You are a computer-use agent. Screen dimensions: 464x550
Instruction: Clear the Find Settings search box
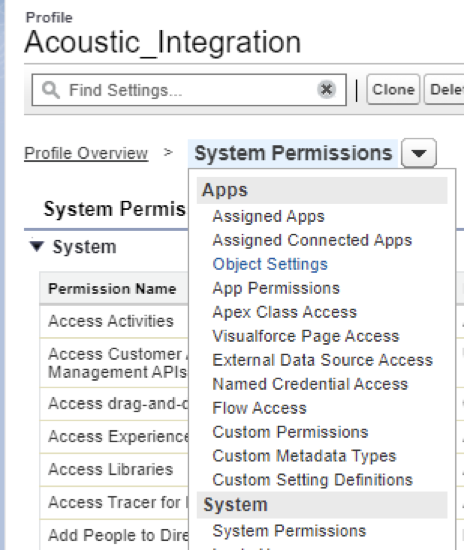point(326,89)
